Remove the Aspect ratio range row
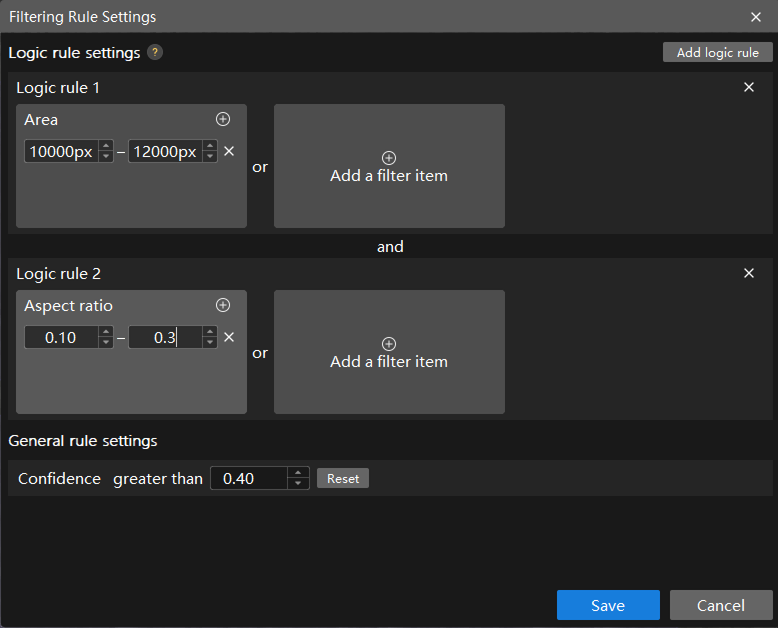This screenshot has width=778, height=628. pos(229,337)
